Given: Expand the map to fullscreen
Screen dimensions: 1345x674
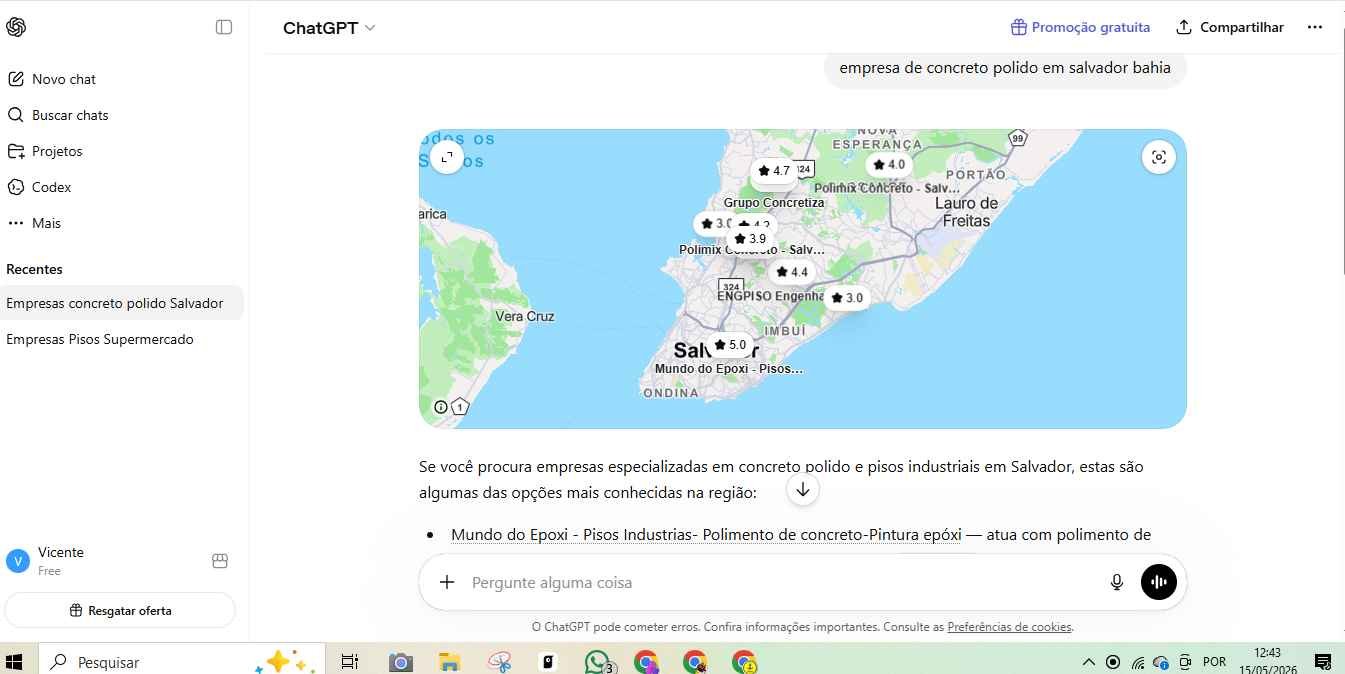Looking at the screenshot, I should (x=447, y=157).
